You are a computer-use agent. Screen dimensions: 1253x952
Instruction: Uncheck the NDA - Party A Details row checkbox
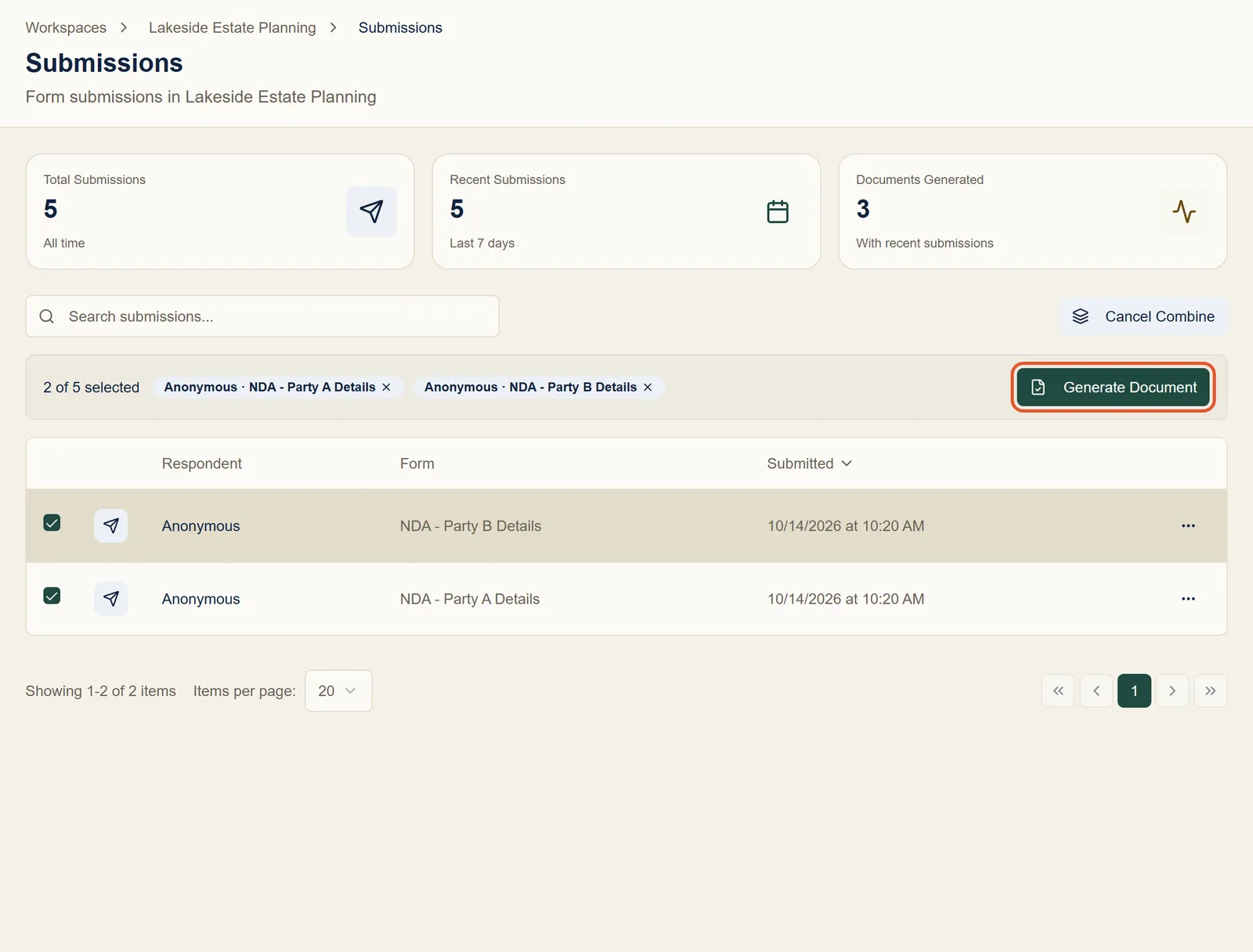click(x=52, y=596)
